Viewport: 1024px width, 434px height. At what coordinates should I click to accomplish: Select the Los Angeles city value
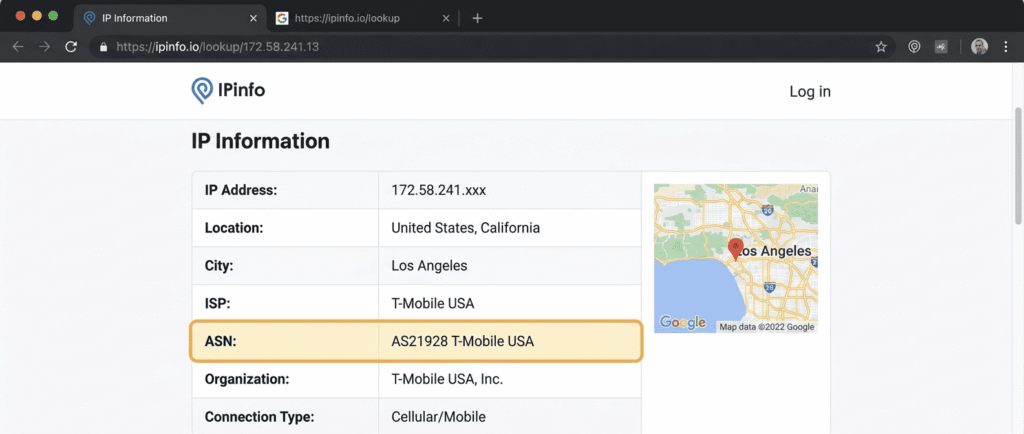click(x=429, y=266)
